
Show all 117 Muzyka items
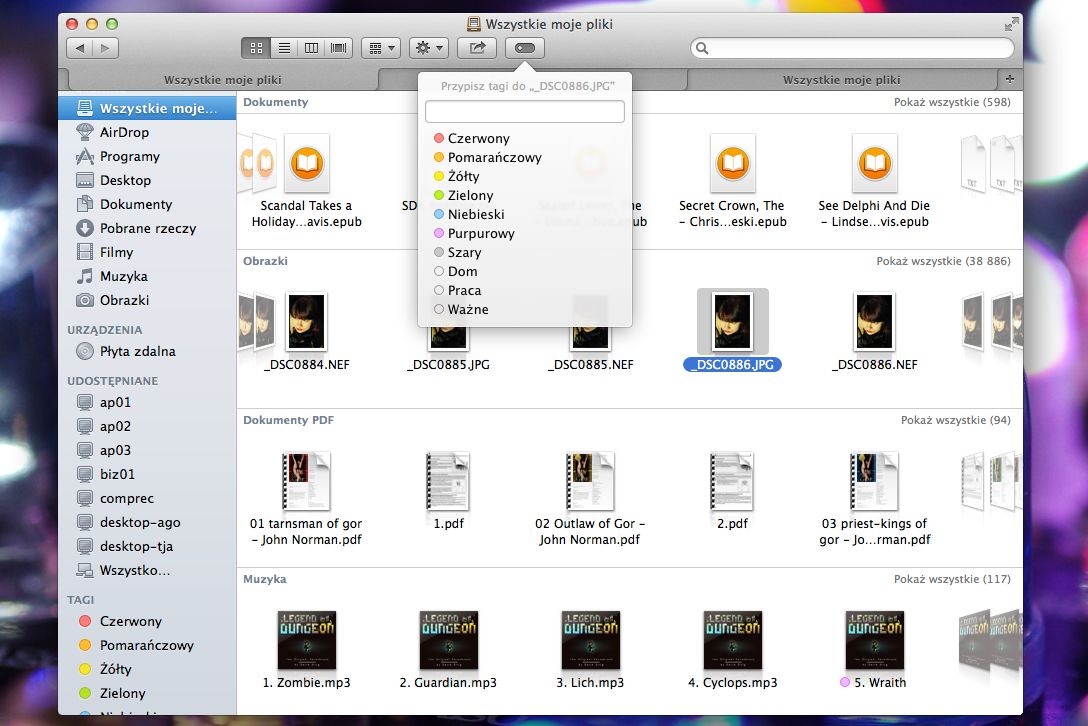952,579
